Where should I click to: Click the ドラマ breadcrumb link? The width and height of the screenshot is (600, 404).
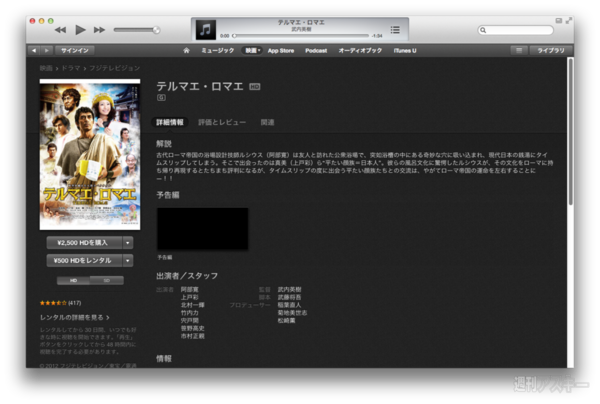pyautogui.click(x=71, y=68)
